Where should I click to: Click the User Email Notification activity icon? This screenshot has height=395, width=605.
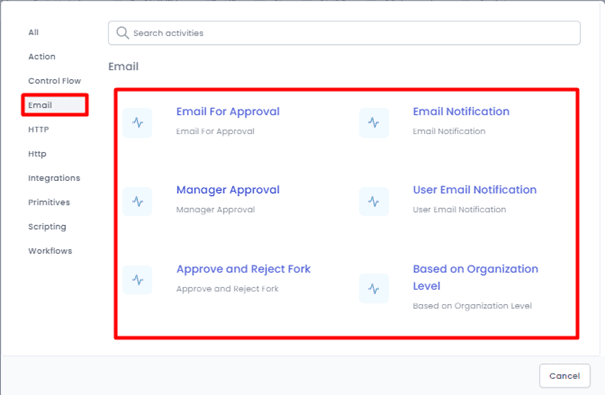click(373, 201)
